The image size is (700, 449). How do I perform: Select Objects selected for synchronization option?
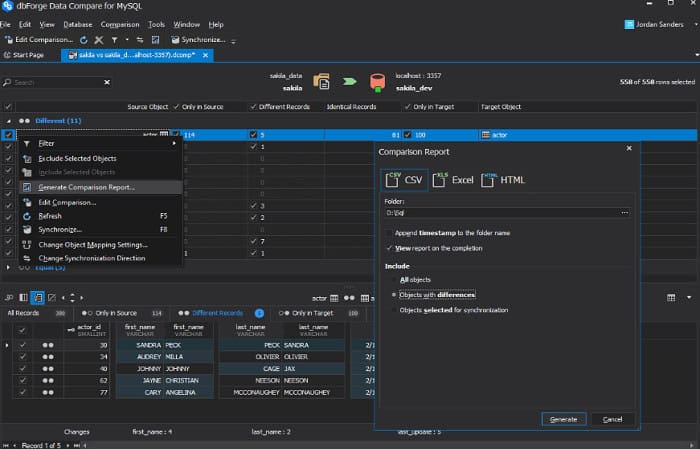coord(394,310)
